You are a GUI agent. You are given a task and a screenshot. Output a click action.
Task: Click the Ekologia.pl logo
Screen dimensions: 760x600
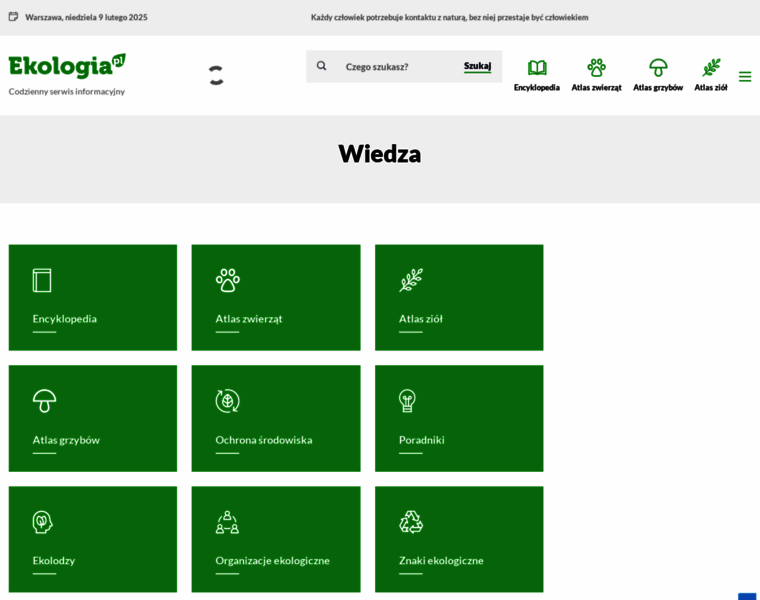tap(67, 66)
